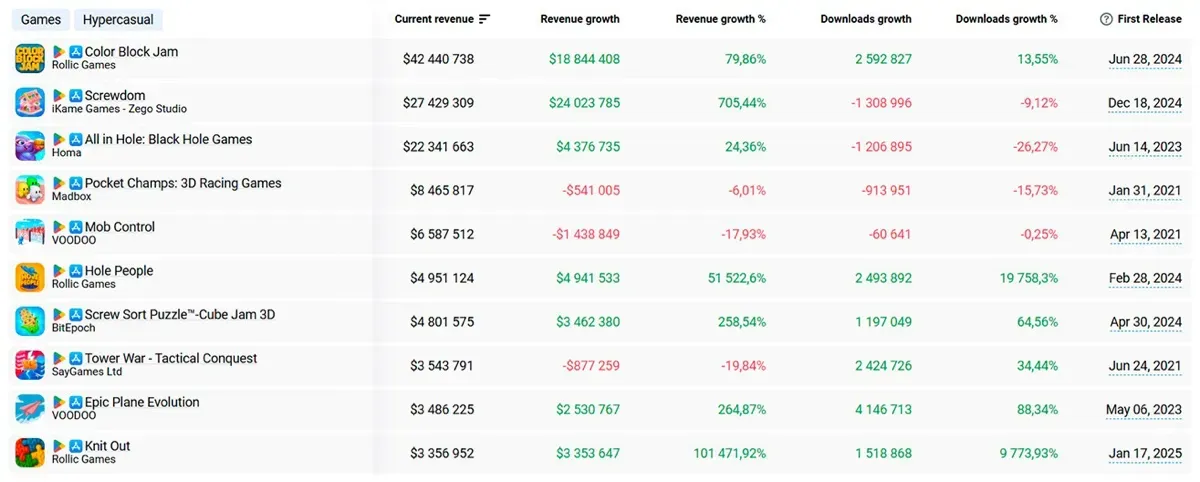
Task: Click the sort icon next to Current revenue
Action: tap(485, 19)
